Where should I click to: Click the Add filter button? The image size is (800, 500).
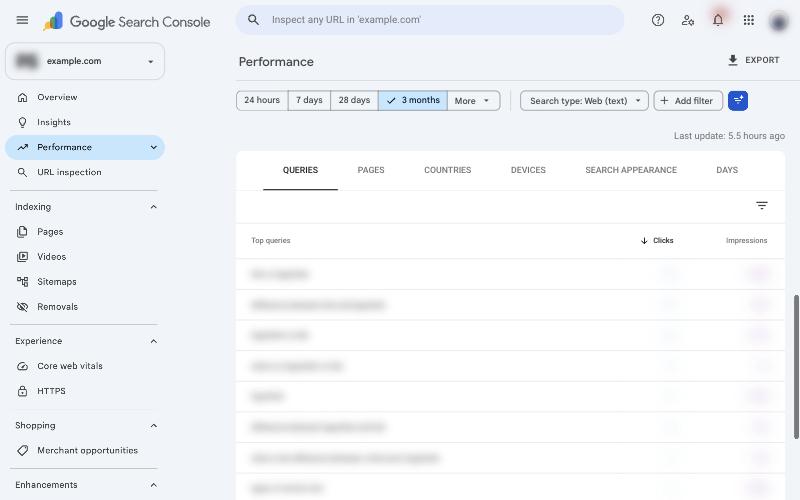coord(688,101)
